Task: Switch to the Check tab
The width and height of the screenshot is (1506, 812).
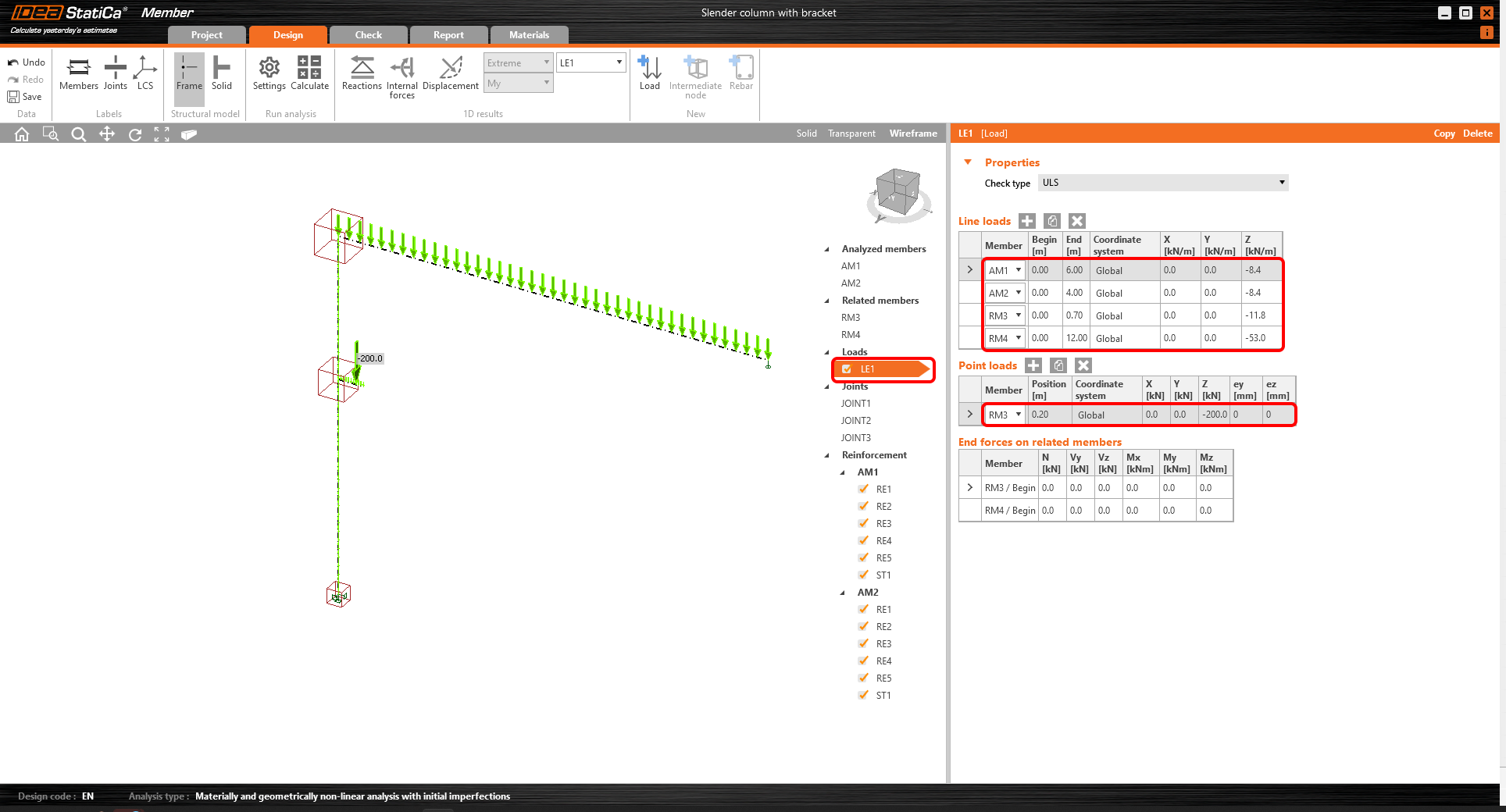Action: [368, 35]
